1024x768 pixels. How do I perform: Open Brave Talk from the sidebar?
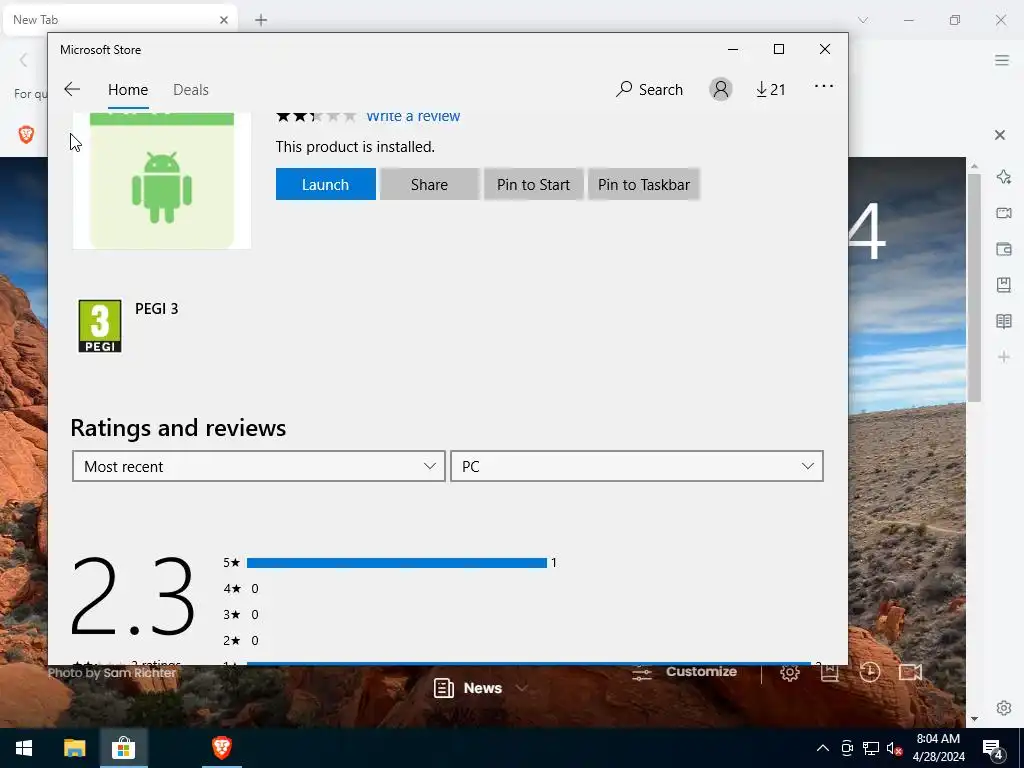pos(1004,213)
